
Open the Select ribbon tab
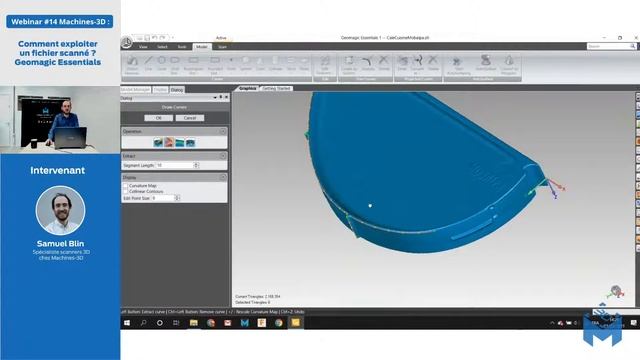pyautogui.click(x=162, y=47)
